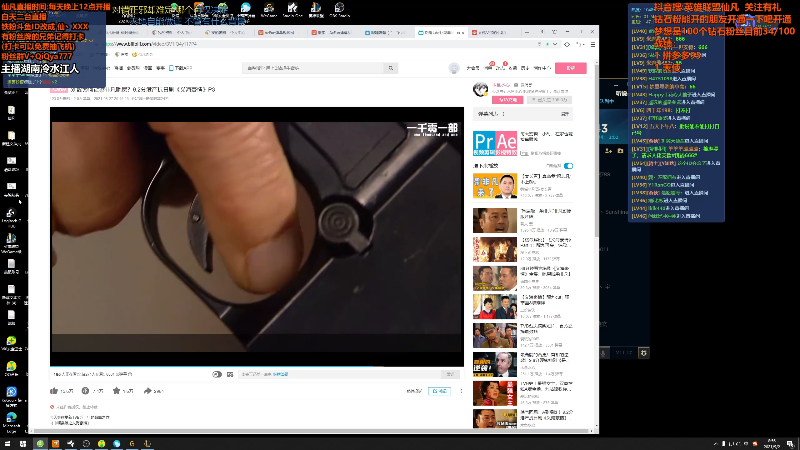The image size is (800, 450).
Task: Click the microphone icon in the background client window
Action: [604, 353]
